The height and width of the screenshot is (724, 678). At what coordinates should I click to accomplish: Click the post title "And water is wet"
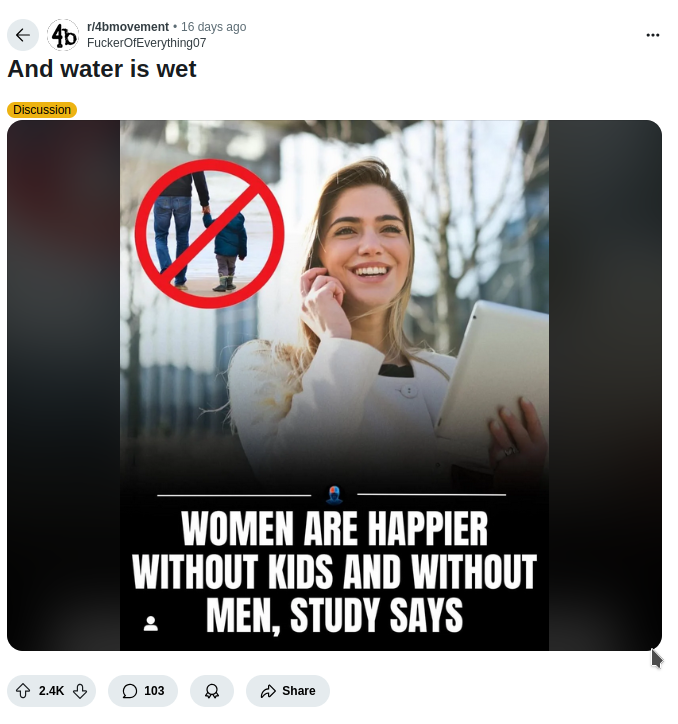102,69
